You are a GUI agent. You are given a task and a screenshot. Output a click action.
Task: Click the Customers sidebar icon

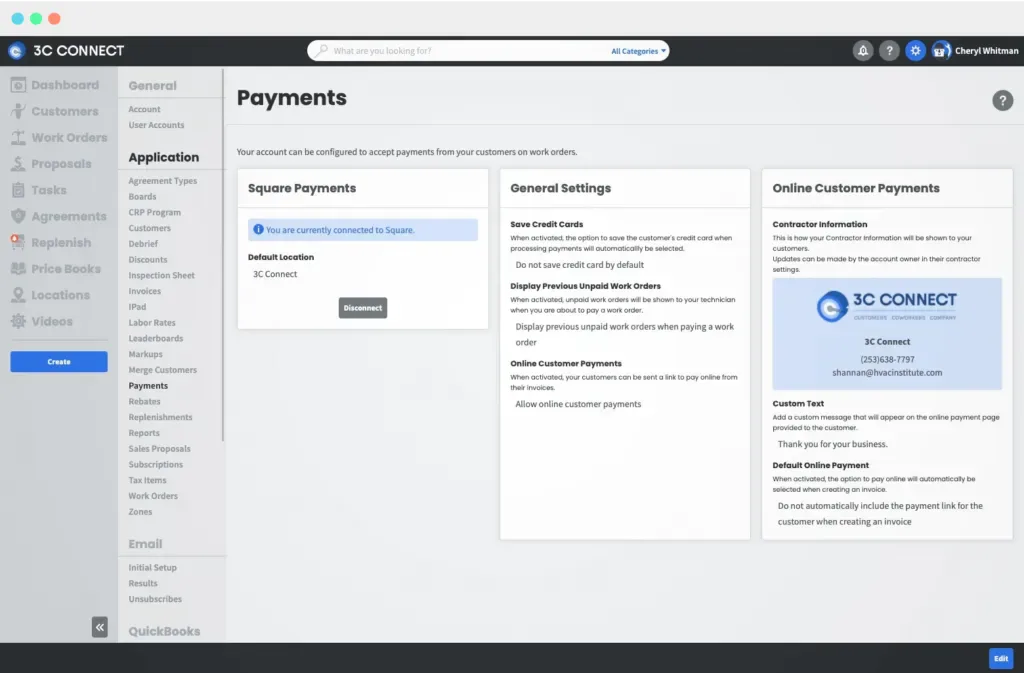[18, 111]
